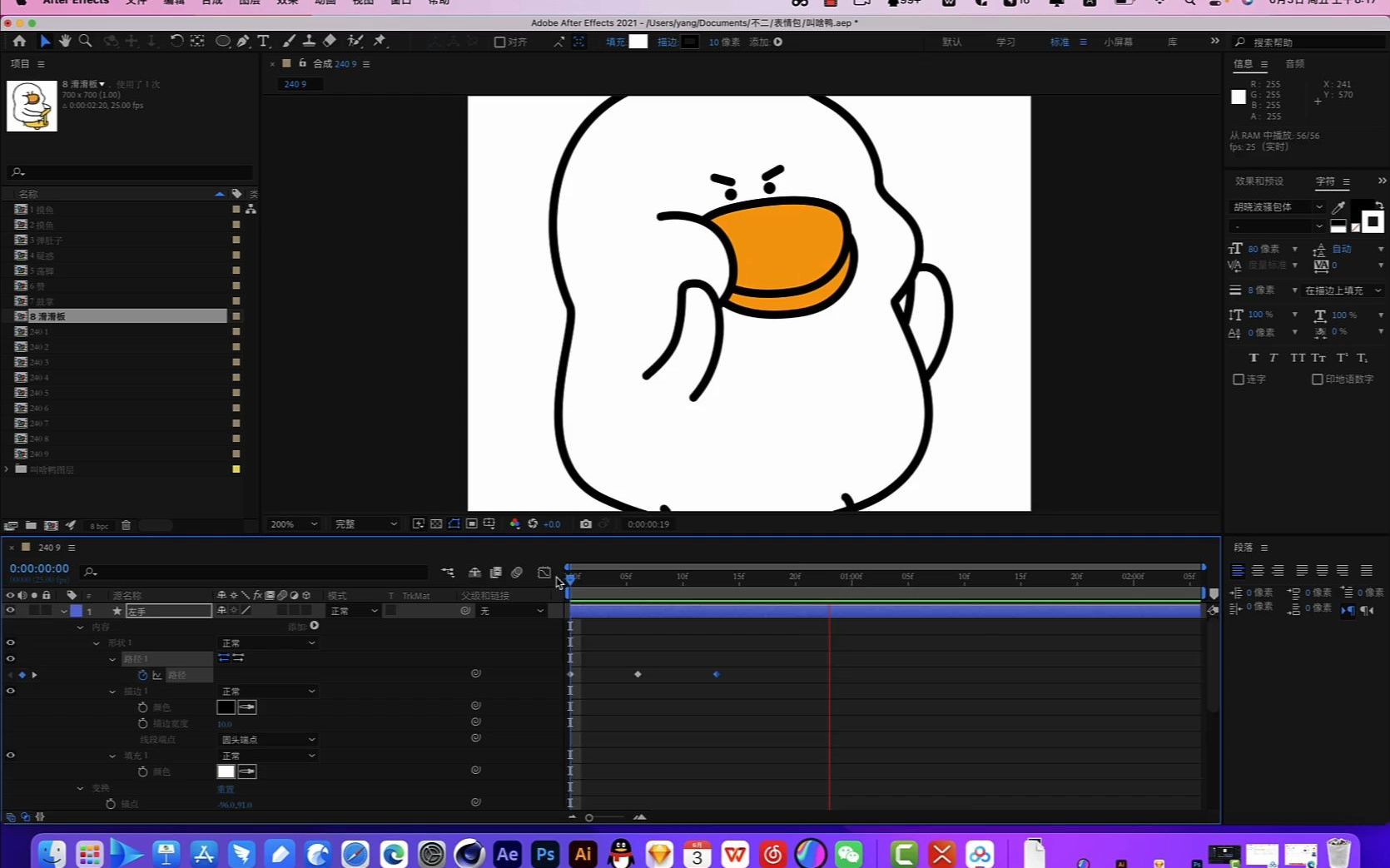Select the Ellipse shape tool
Image resolution: width=1390 pixels, height=868 pixels.
click(222, 41)
